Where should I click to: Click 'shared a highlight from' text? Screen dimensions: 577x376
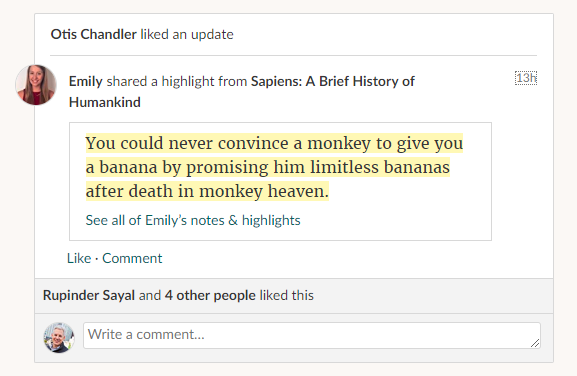[x=177, y=81]
